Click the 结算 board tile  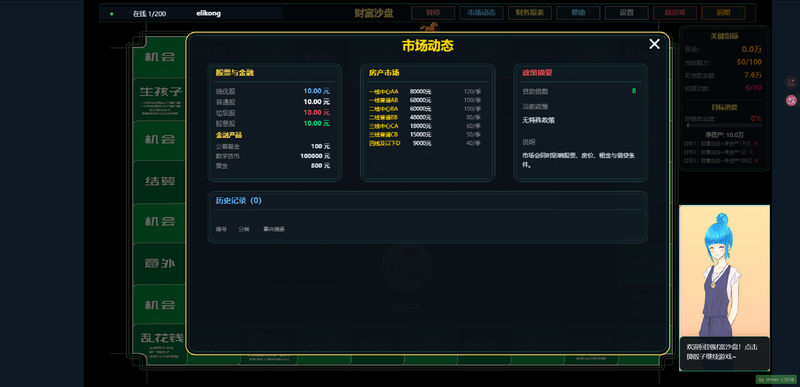[160, 182]
